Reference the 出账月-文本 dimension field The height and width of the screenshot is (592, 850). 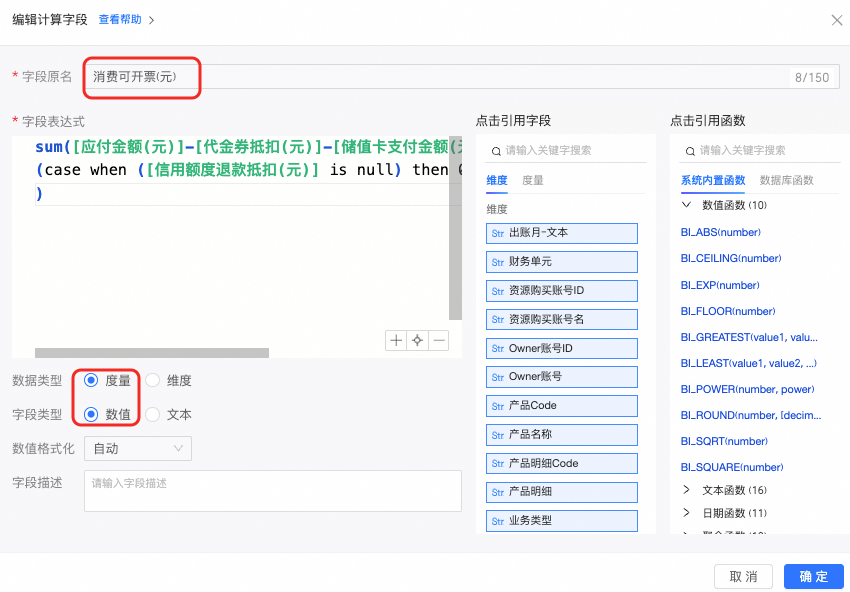(562, 234)
